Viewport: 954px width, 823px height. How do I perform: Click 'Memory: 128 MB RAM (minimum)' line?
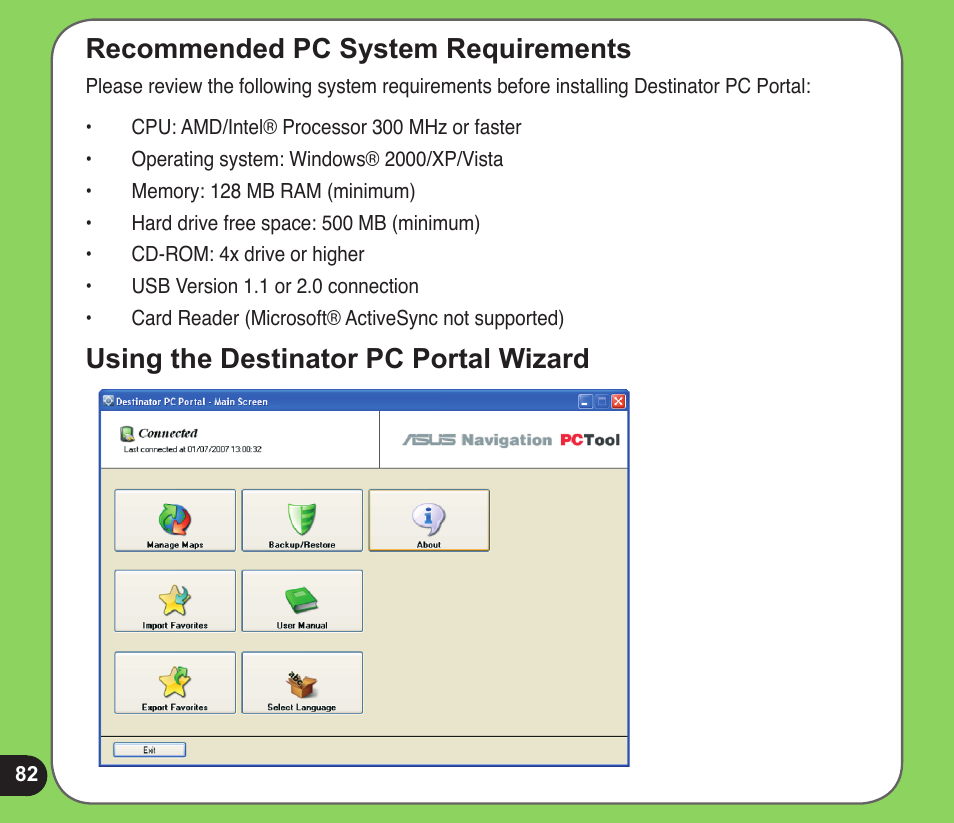(273, 192)
